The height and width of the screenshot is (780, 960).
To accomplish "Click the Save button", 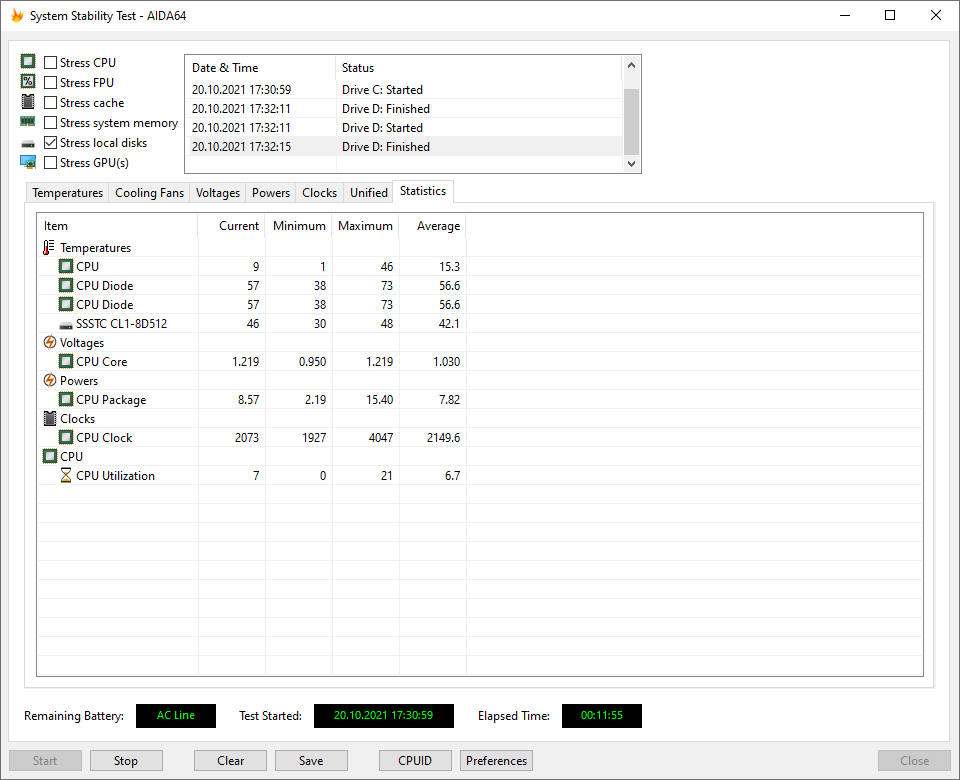I will pyautogui.click(x=311, y=760).
